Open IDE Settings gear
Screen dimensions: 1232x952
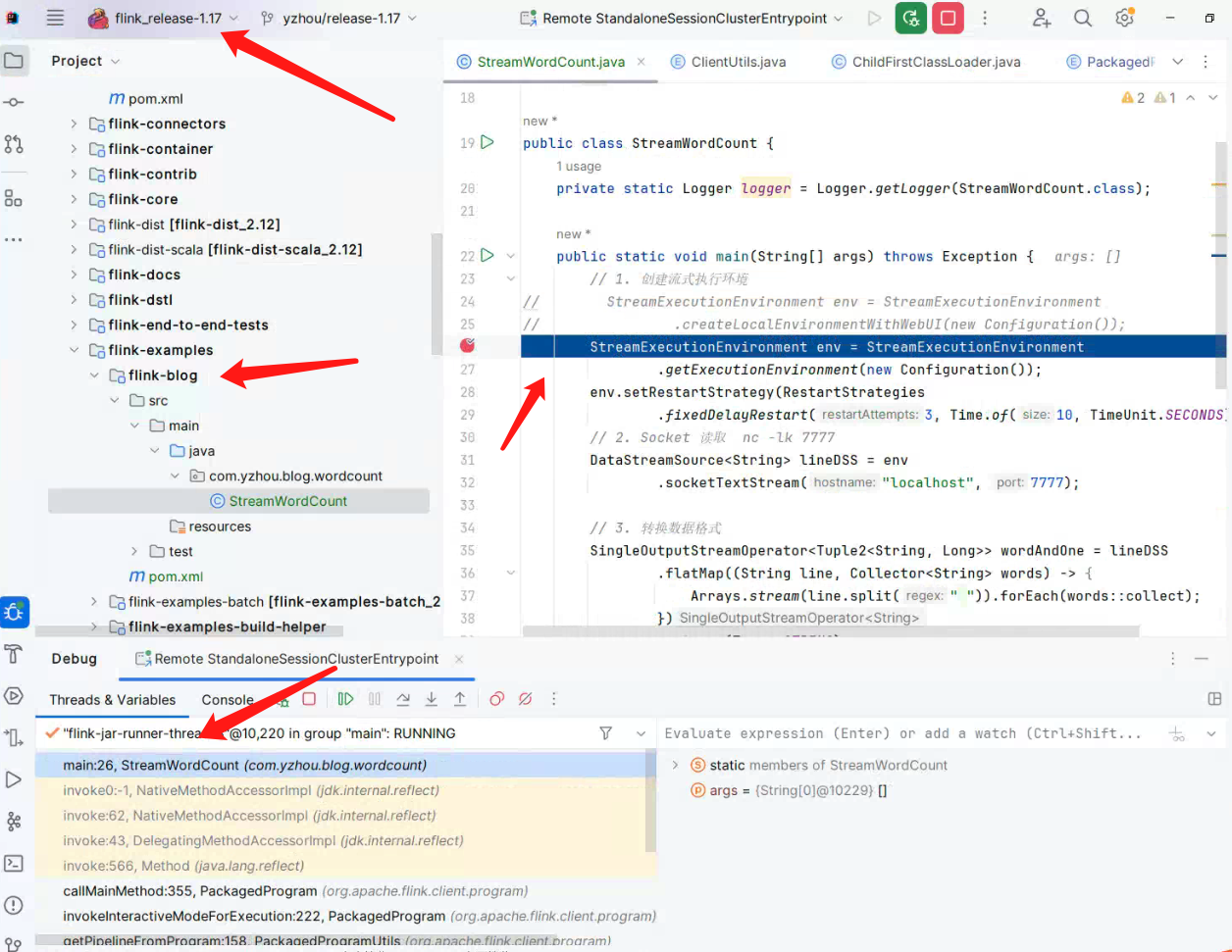tap(1124, 18)
